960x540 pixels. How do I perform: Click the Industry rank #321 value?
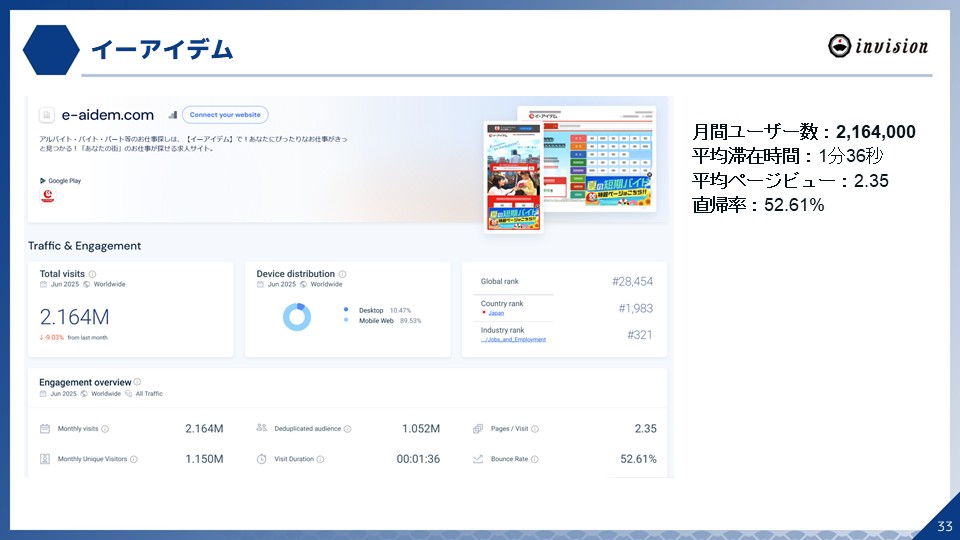(x=640, y=335)
